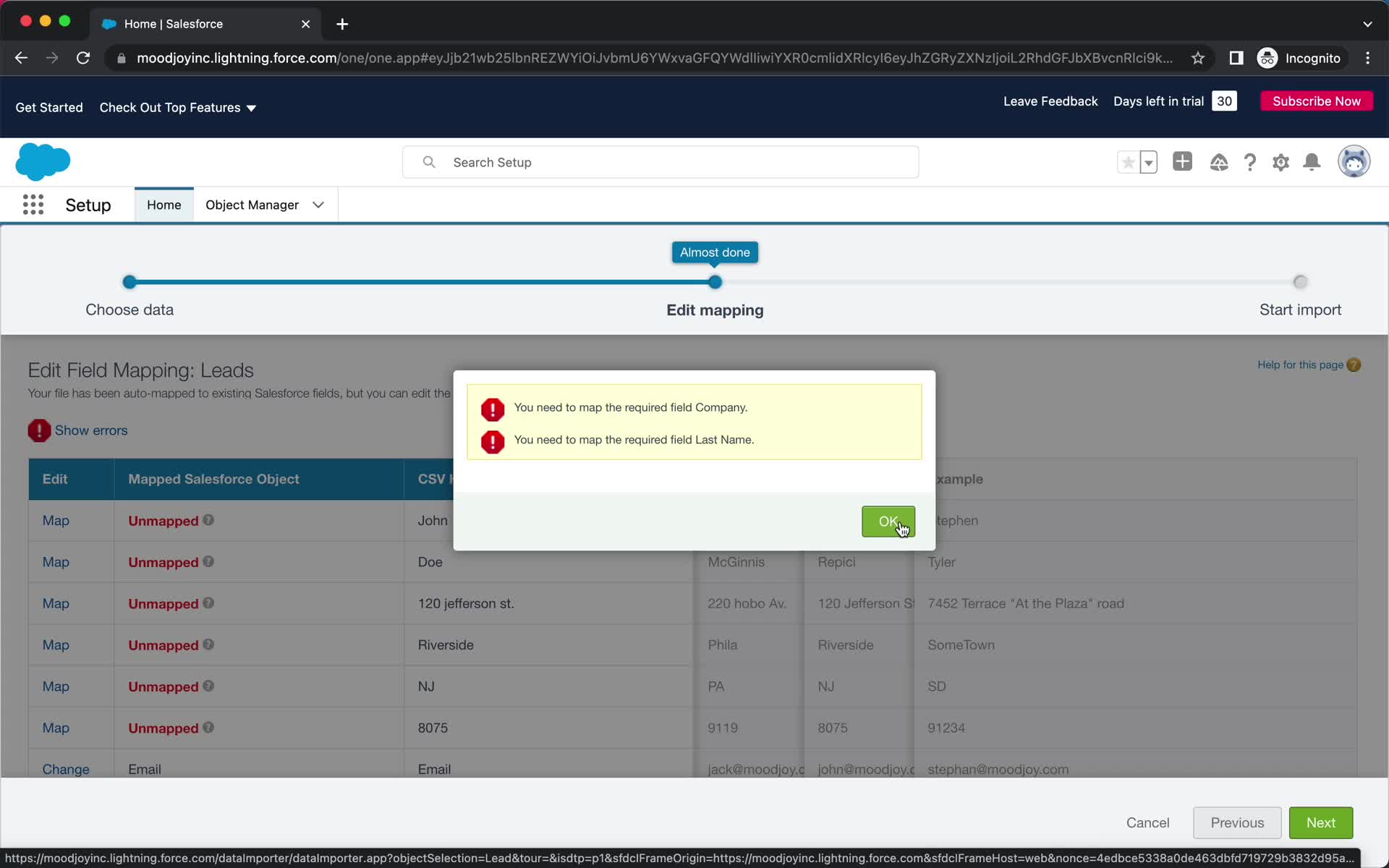The width and height of the screenshot is (1389, 868).
Task: Focus the Search Setup input field
Action: click(x=660, y=162)
